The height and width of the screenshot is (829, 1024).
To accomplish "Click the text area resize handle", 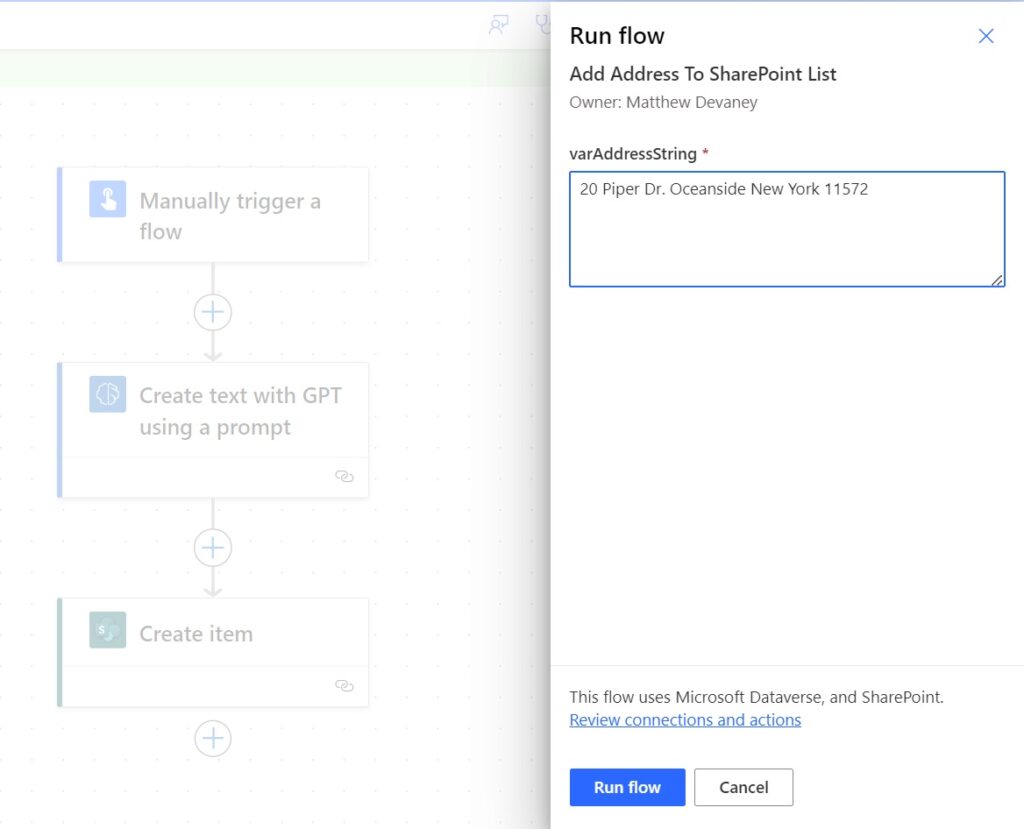I will [997, 280].
